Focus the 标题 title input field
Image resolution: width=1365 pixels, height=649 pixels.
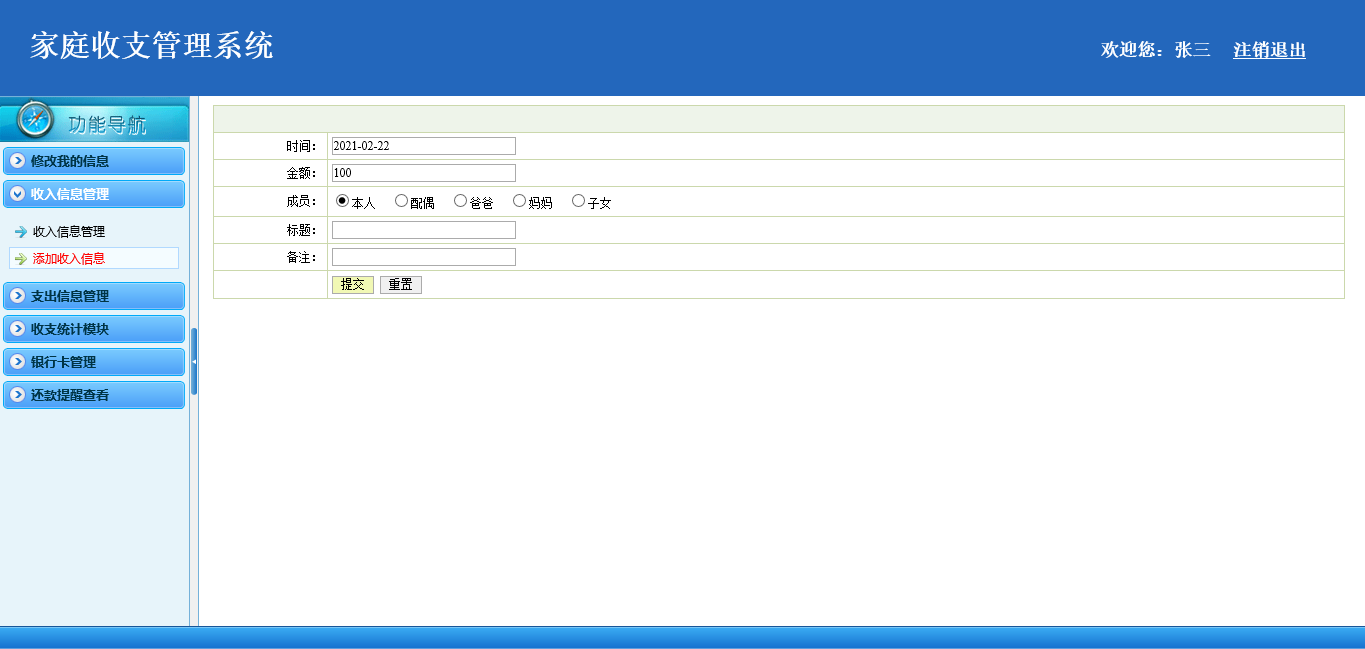pos(424,230)
